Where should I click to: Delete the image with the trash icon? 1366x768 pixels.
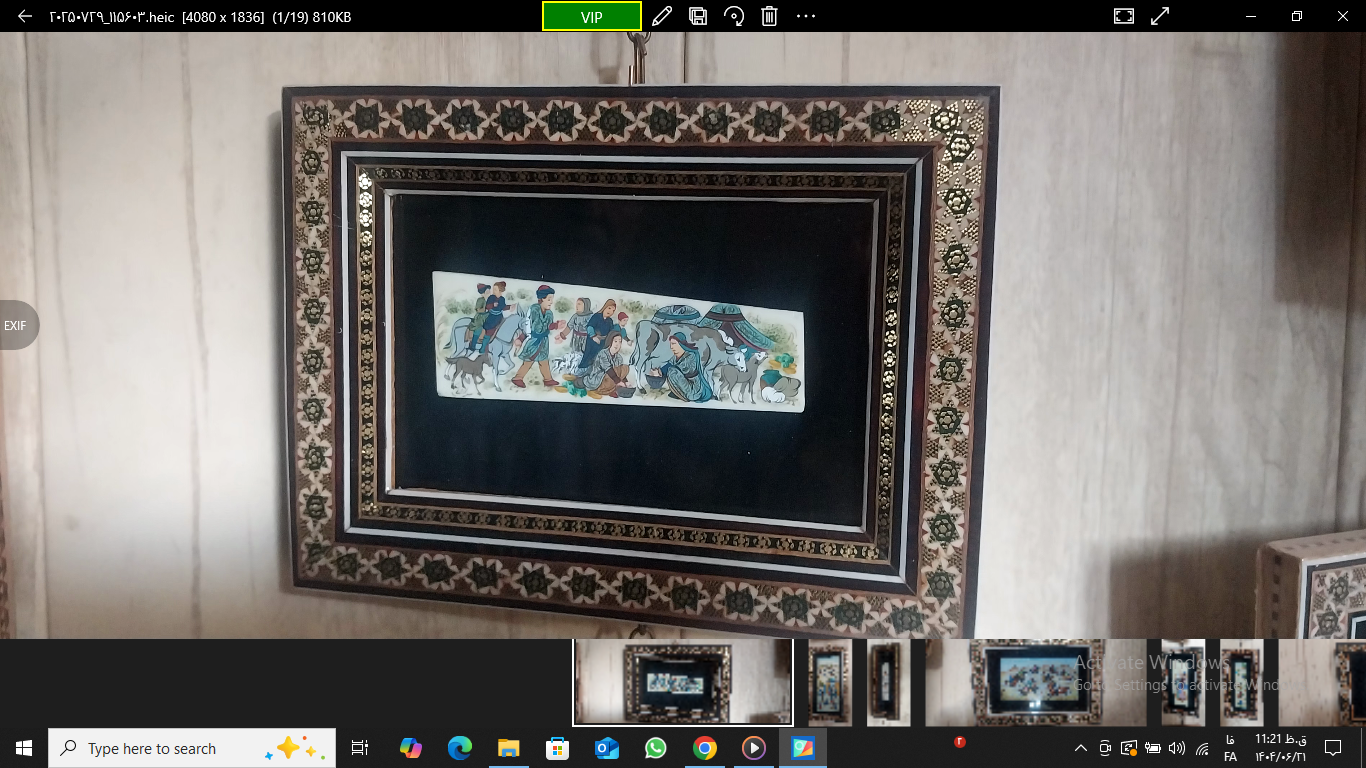coord(769,16)
